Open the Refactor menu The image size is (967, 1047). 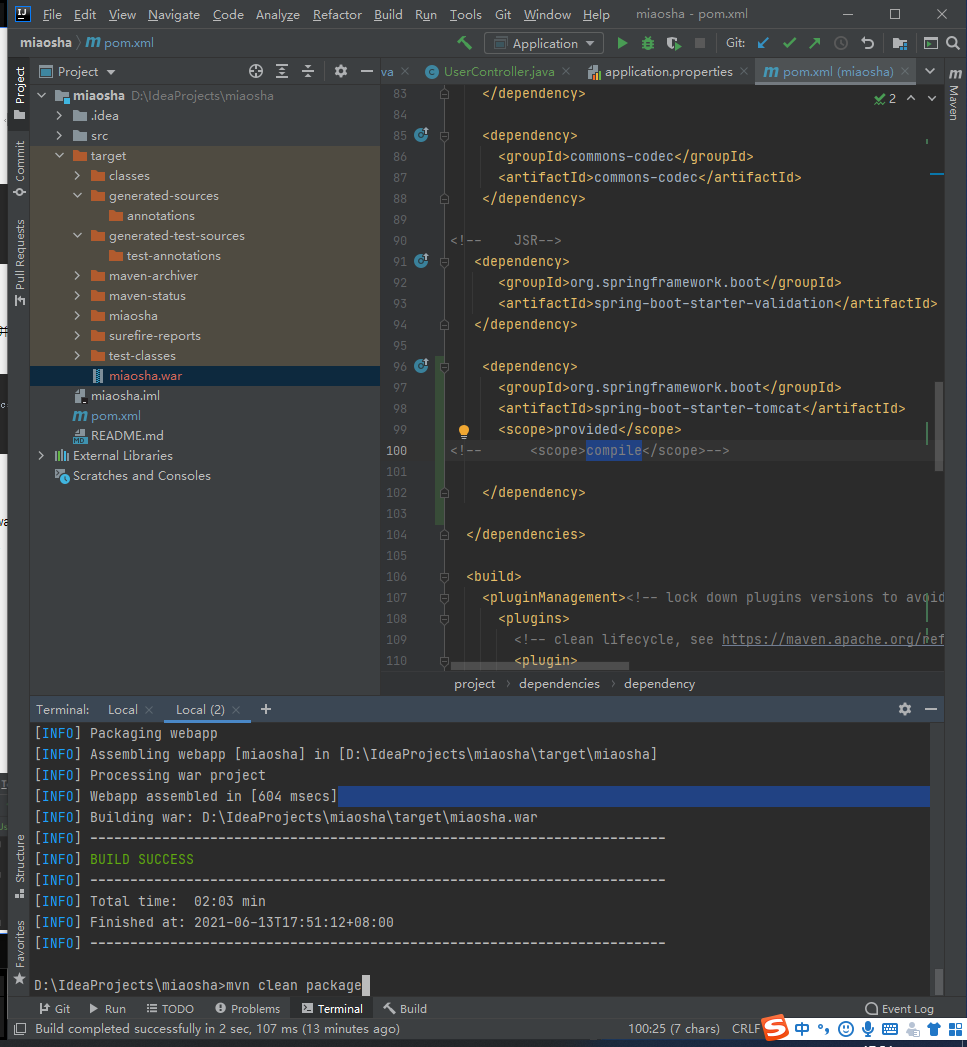(337, 15)
